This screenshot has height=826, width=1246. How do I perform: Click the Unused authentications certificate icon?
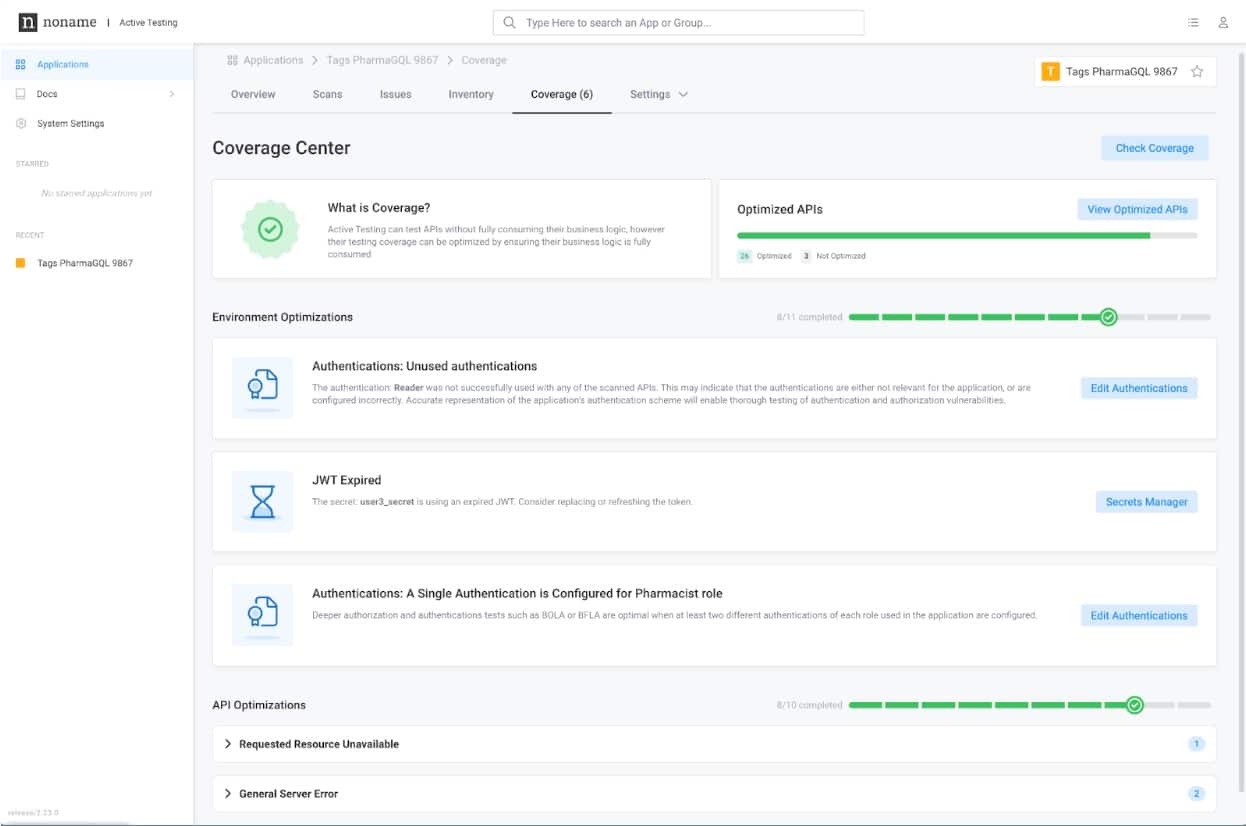click(262, 388)
